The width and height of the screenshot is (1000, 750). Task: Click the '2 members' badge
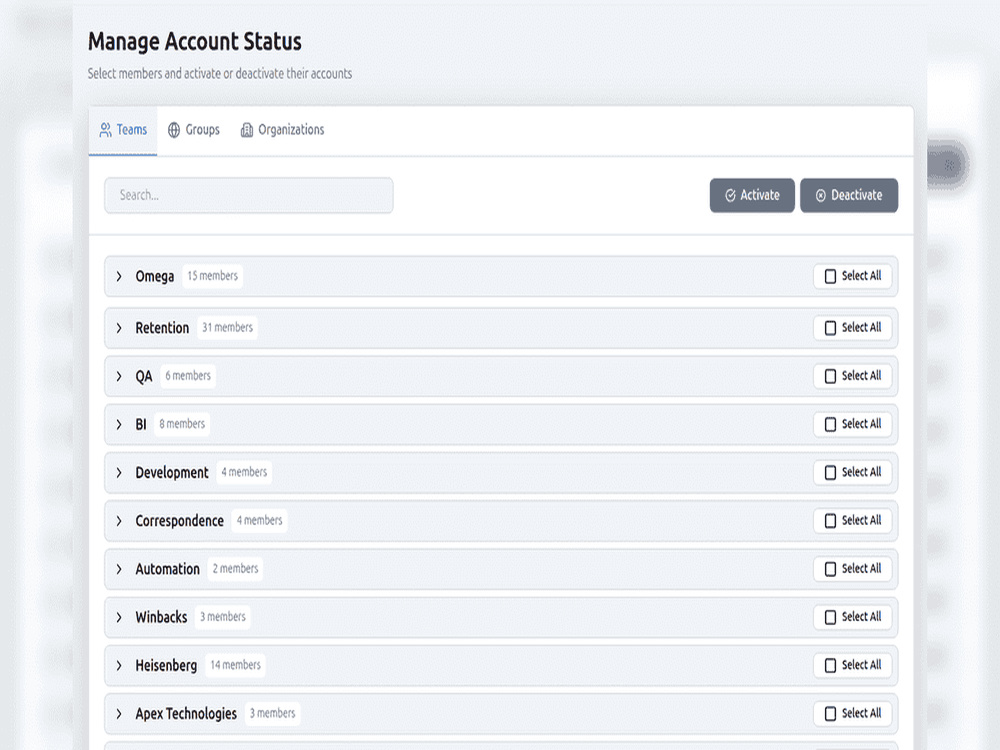(235, 569)
